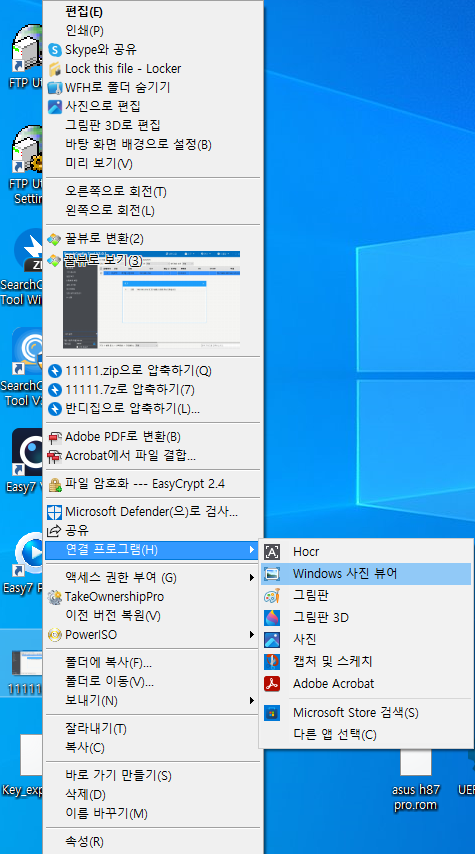
Task: Click the image preview thumbnail in menu
Action: [x=151, y=300]
